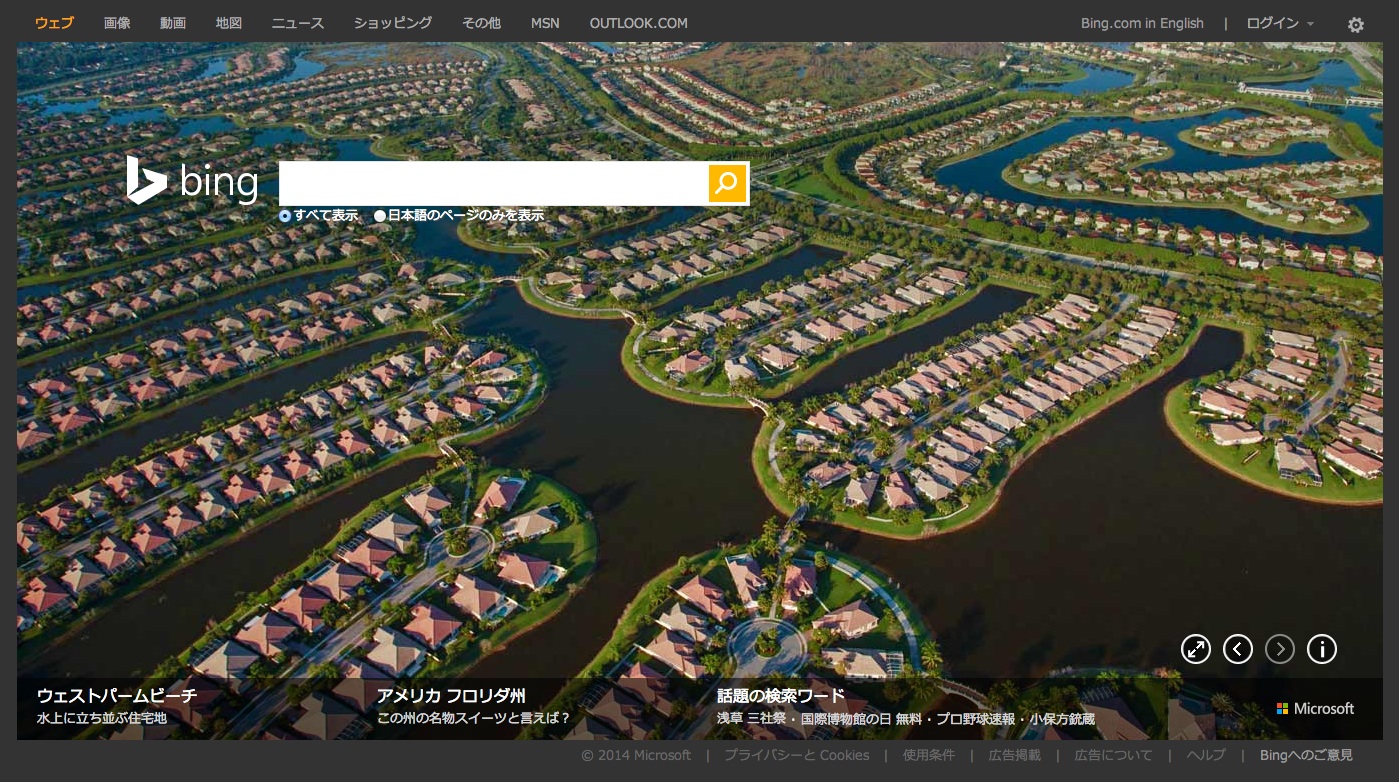This screenshot has width=1399, height=782.
Task: Go to the ニュース tab
Action: click(298, 23)
